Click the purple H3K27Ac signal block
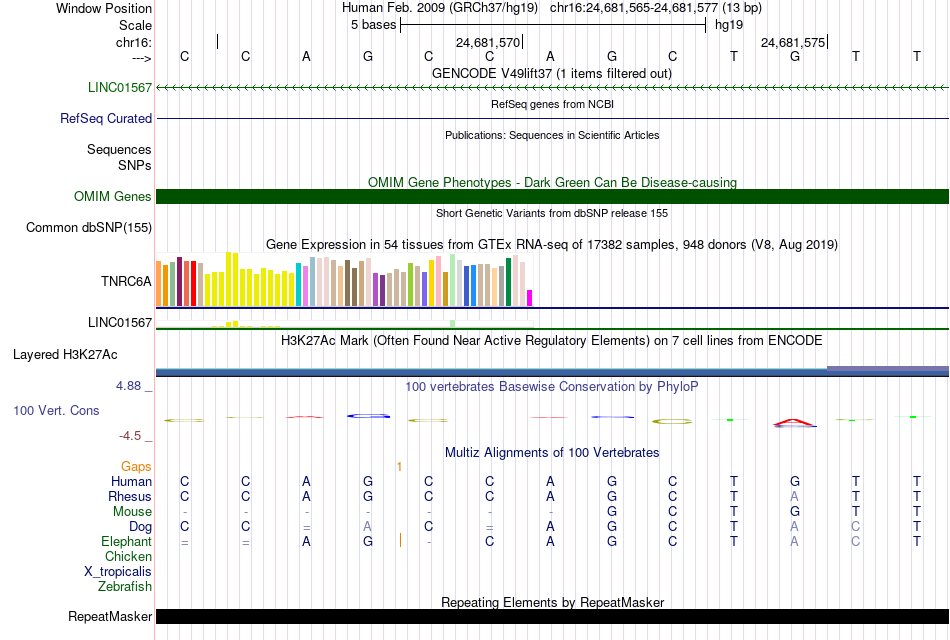950x640 pixels. coord(888,368)
